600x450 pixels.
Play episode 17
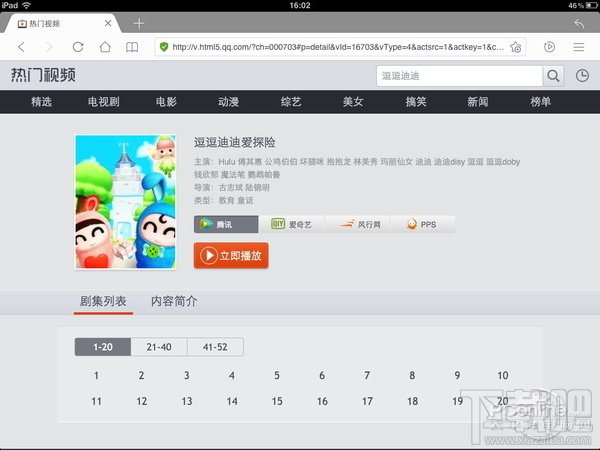pos(367,401)
